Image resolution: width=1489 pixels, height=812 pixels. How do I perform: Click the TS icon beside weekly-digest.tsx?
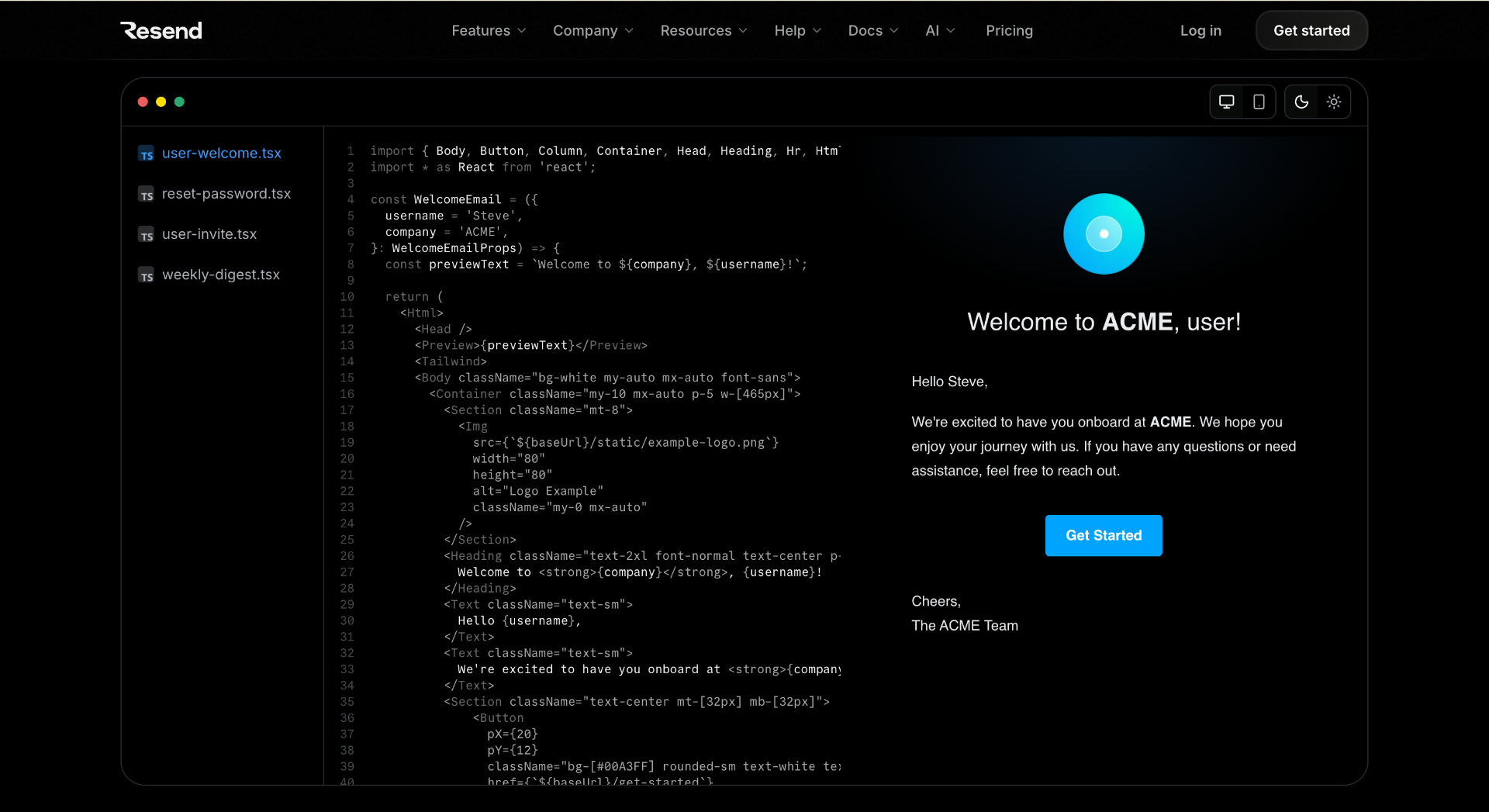pos(146,275)
